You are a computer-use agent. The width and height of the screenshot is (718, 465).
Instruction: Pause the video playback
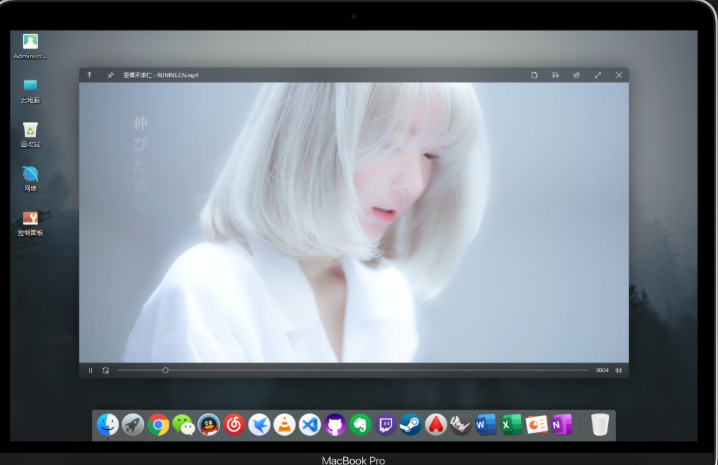click(x=90, y=370)
